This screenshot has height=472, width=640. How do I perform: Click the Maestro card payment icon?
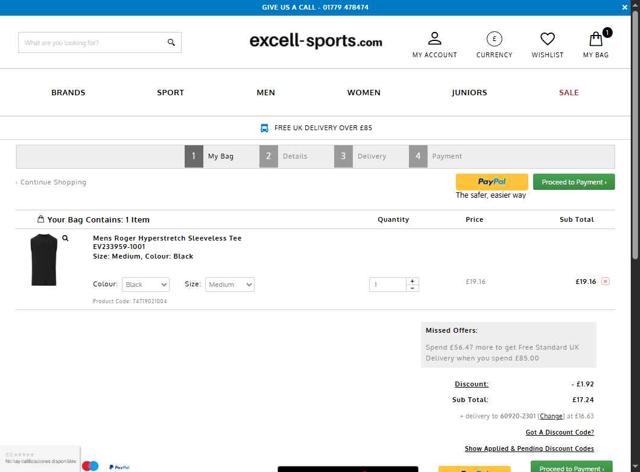pos(90,466)
